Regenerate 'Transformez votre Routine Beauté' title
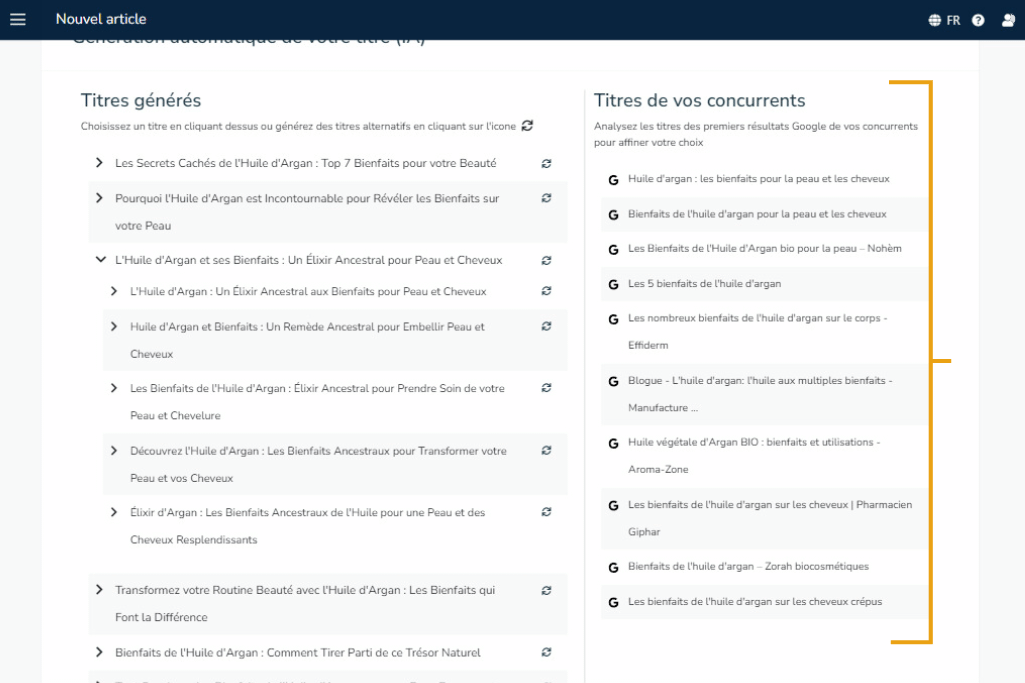This screenshot has width=1025, height=683. (546, 591)
